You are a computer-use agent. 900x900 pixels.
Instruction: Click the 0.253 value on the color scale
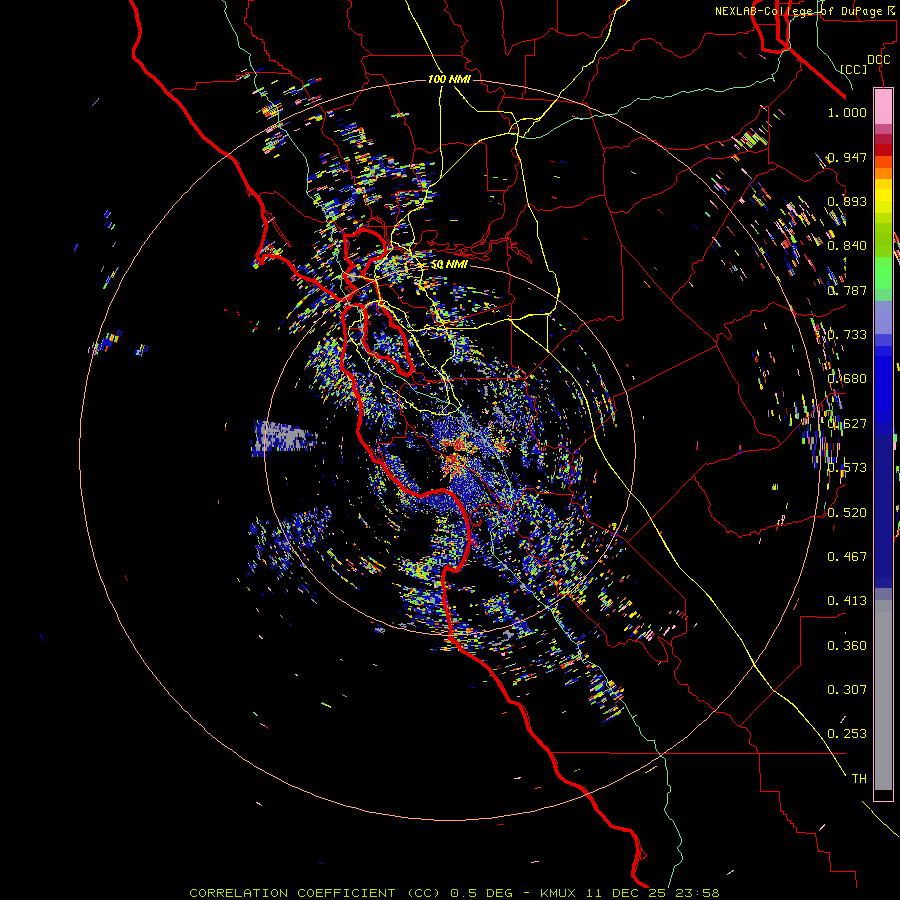tap(847, 734)
